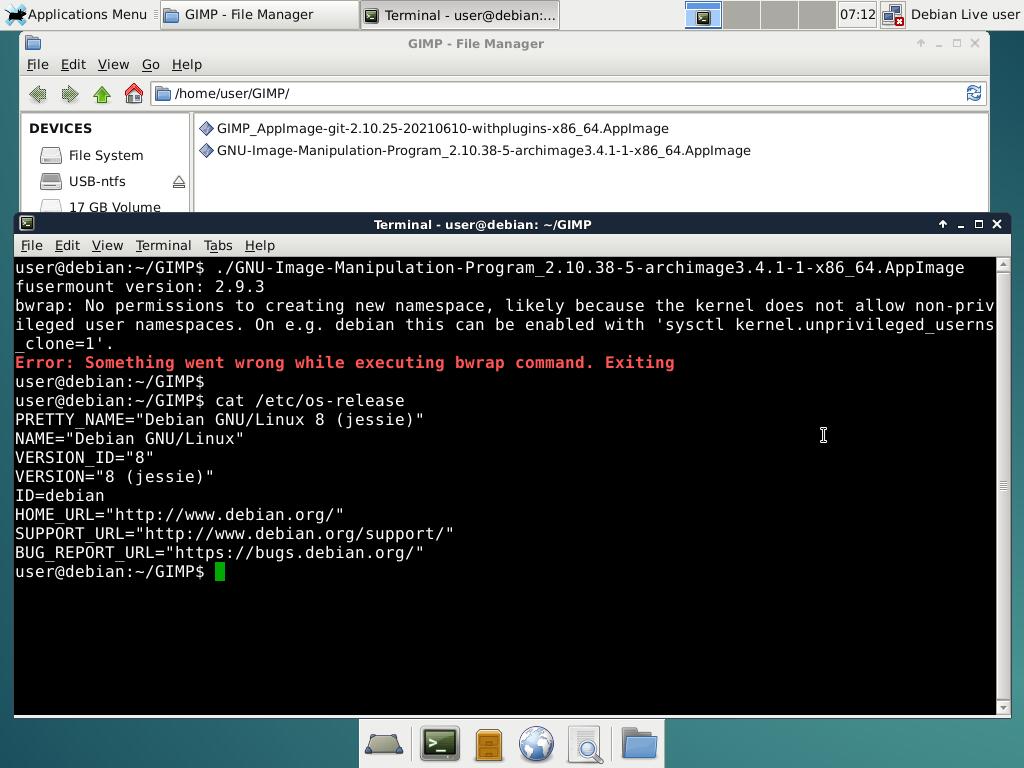Open home folder icon in bottom dock
This screenshot has height=768, width=1024.
[x=639, y=743]
